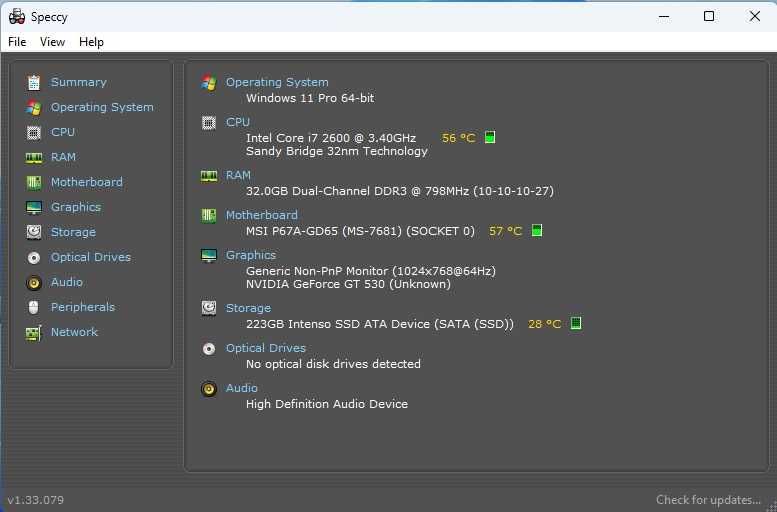Open the View menu
The height and width of the screenshot is (512, 777).
[x=52, y=42]
